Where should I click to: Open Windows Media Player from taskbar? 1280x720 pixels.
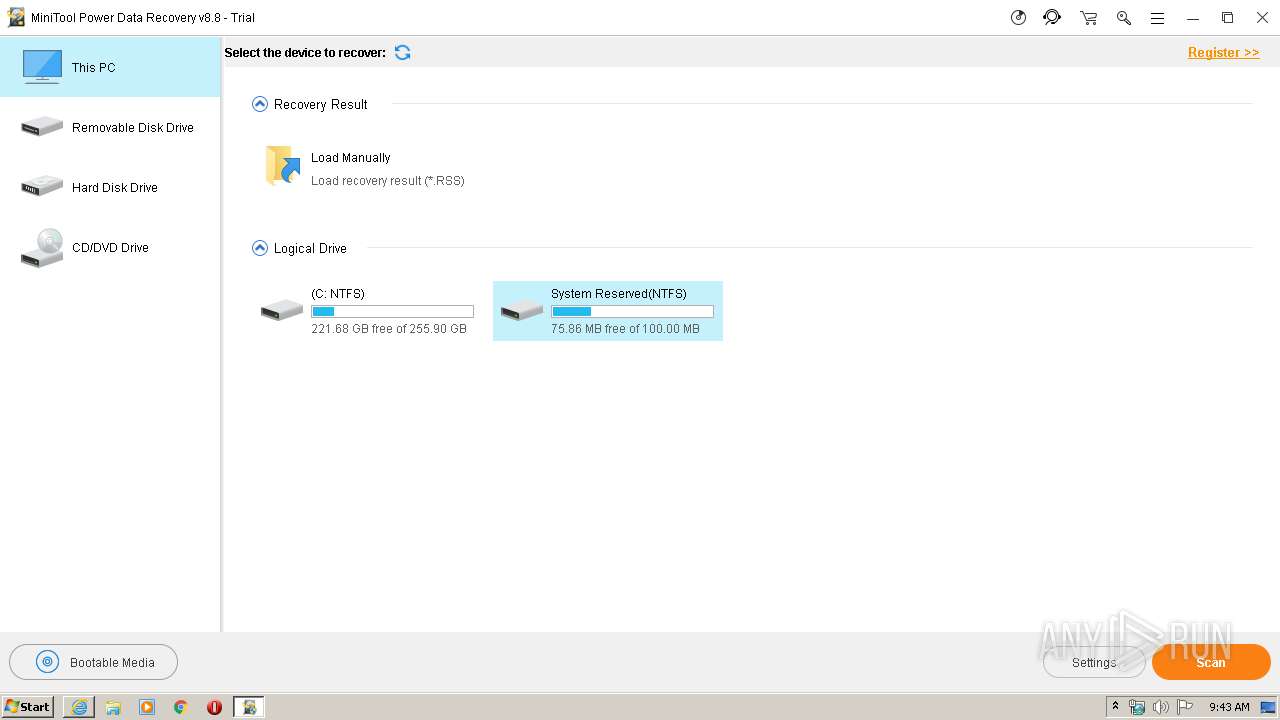tap(147, 707)
